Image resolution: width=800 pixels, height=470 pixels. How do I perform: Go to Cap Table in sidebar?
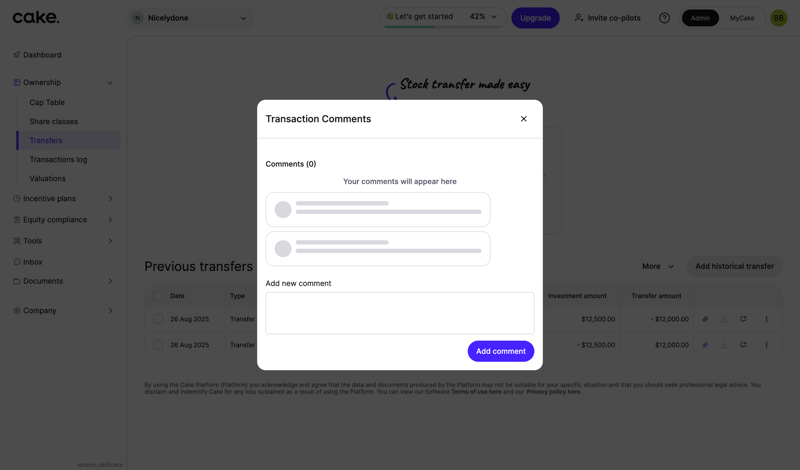pyautogui.click(x=47, y=102)
